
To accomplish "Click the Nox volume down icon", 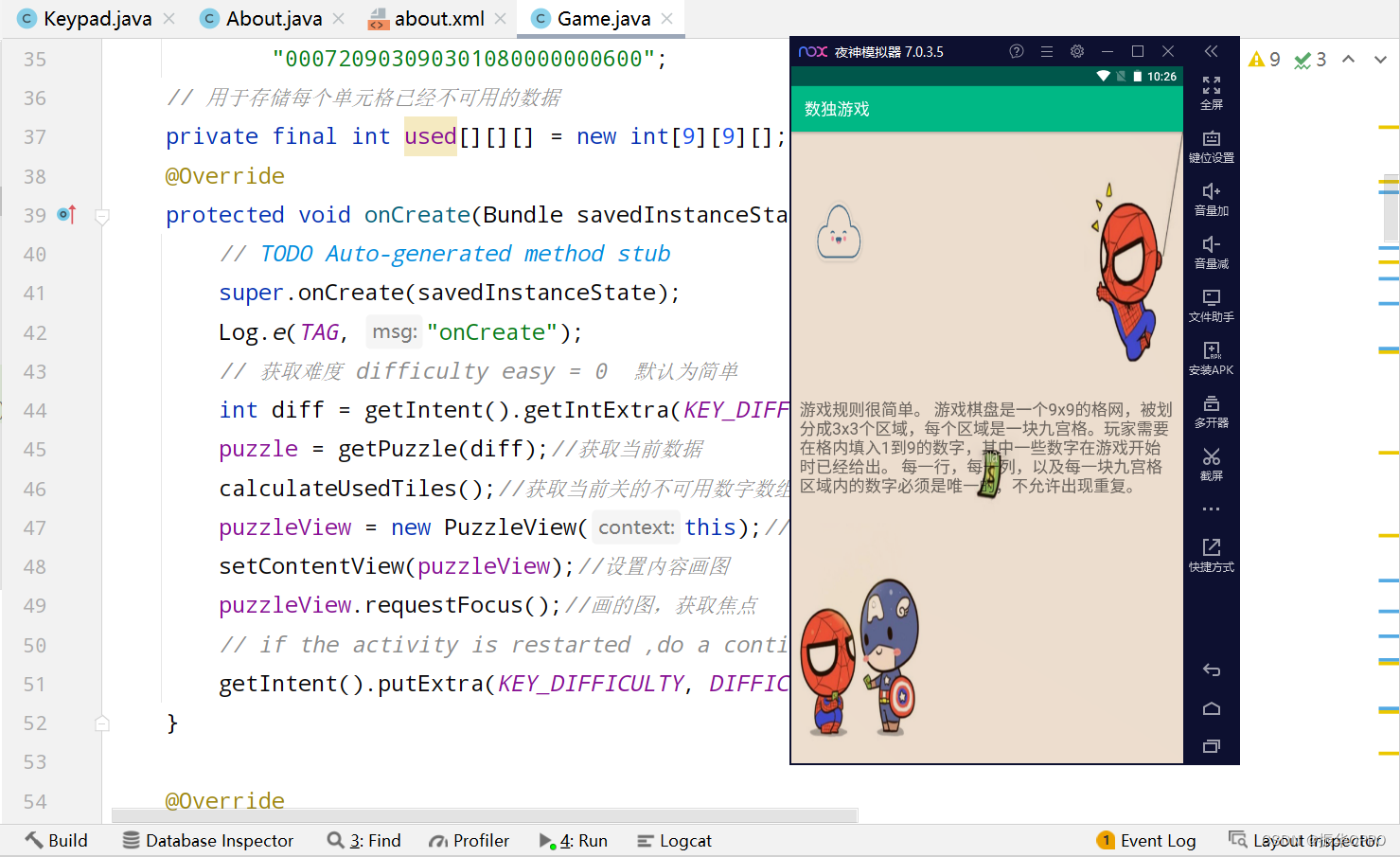I will coord(1212,253).
